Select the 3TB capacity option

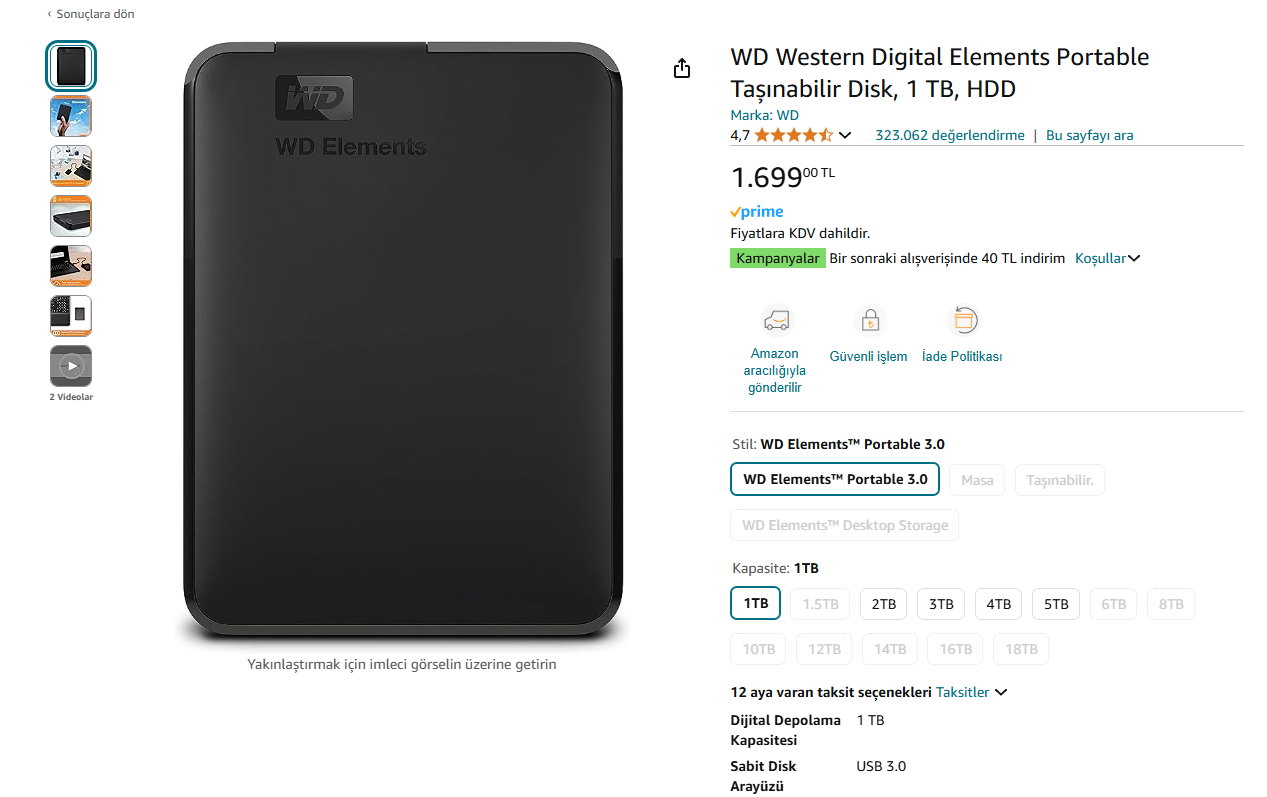click(x=941, y=604)
